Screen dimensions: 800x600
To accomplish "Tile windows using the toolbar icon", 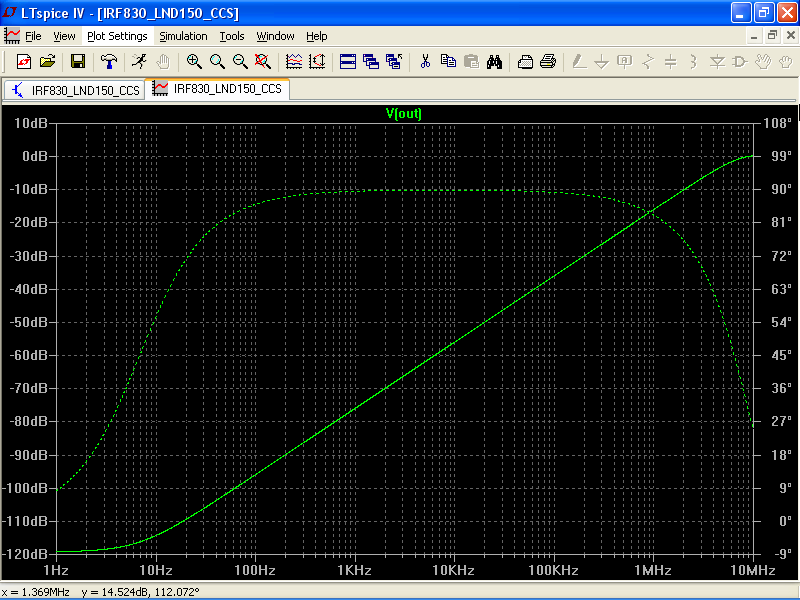I will [x=348, y=62].
